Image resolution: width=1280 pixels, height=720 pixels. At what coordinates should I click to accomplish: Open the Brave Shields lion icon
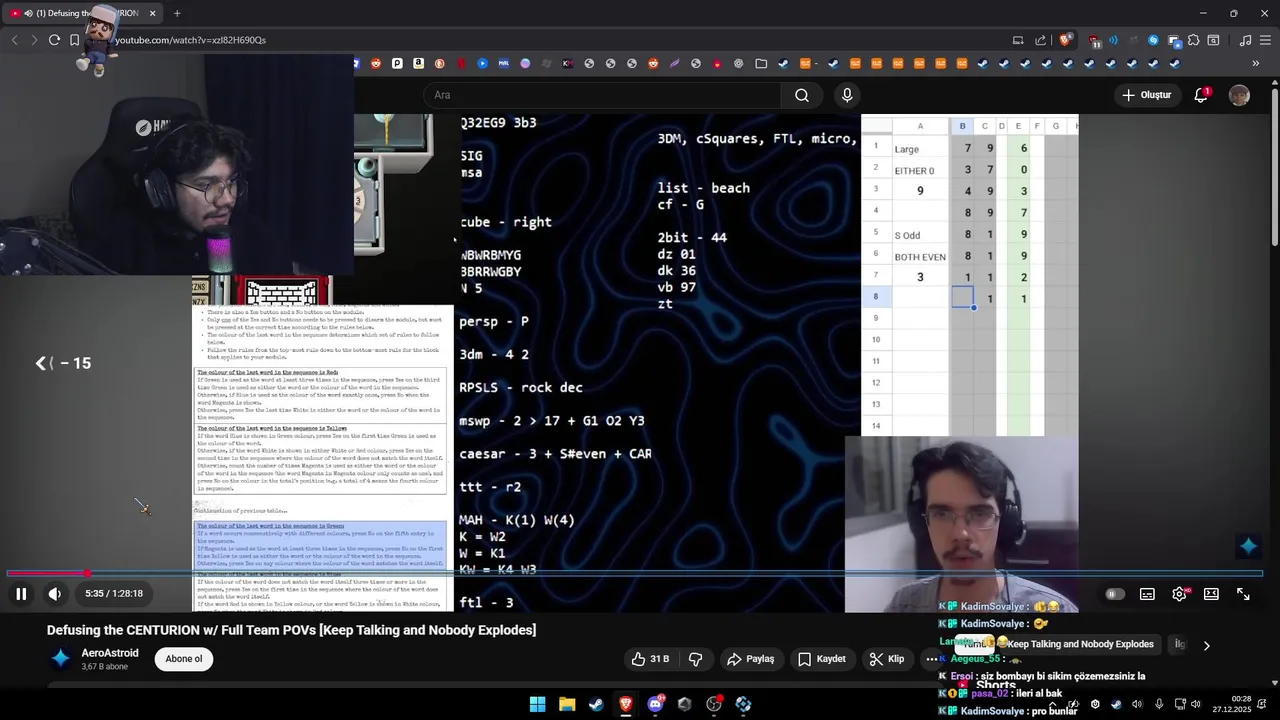(x=1066, y=40)
